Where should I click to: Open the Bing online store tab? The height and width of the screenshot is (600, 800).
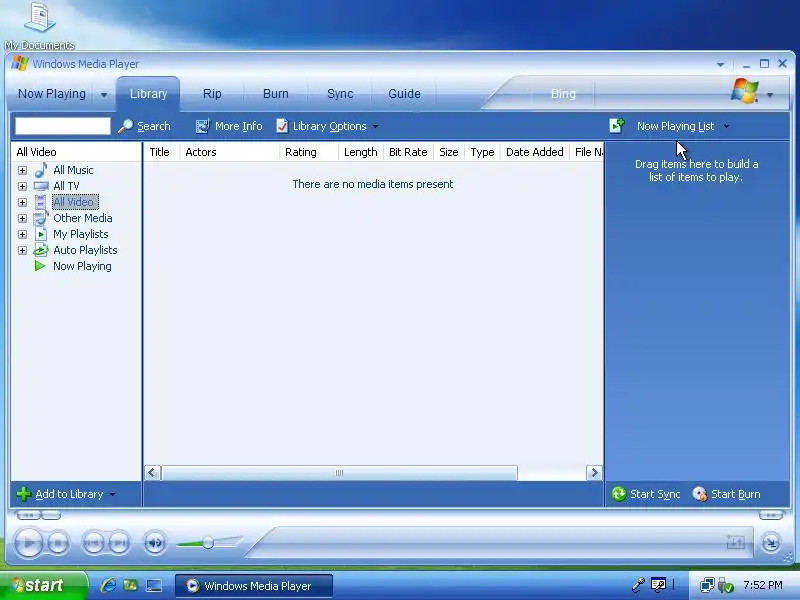563,94
